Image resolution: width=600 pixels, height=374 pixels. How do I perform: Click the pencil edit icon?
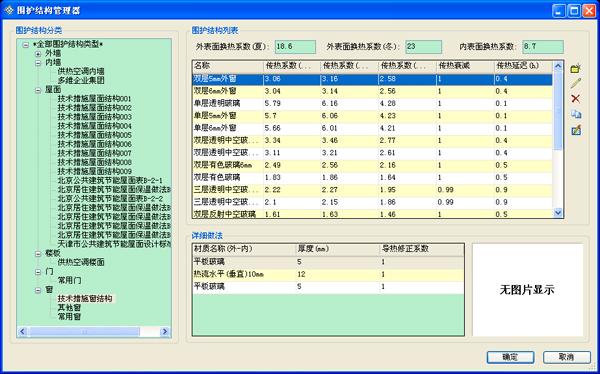click(x=576, y=83)
